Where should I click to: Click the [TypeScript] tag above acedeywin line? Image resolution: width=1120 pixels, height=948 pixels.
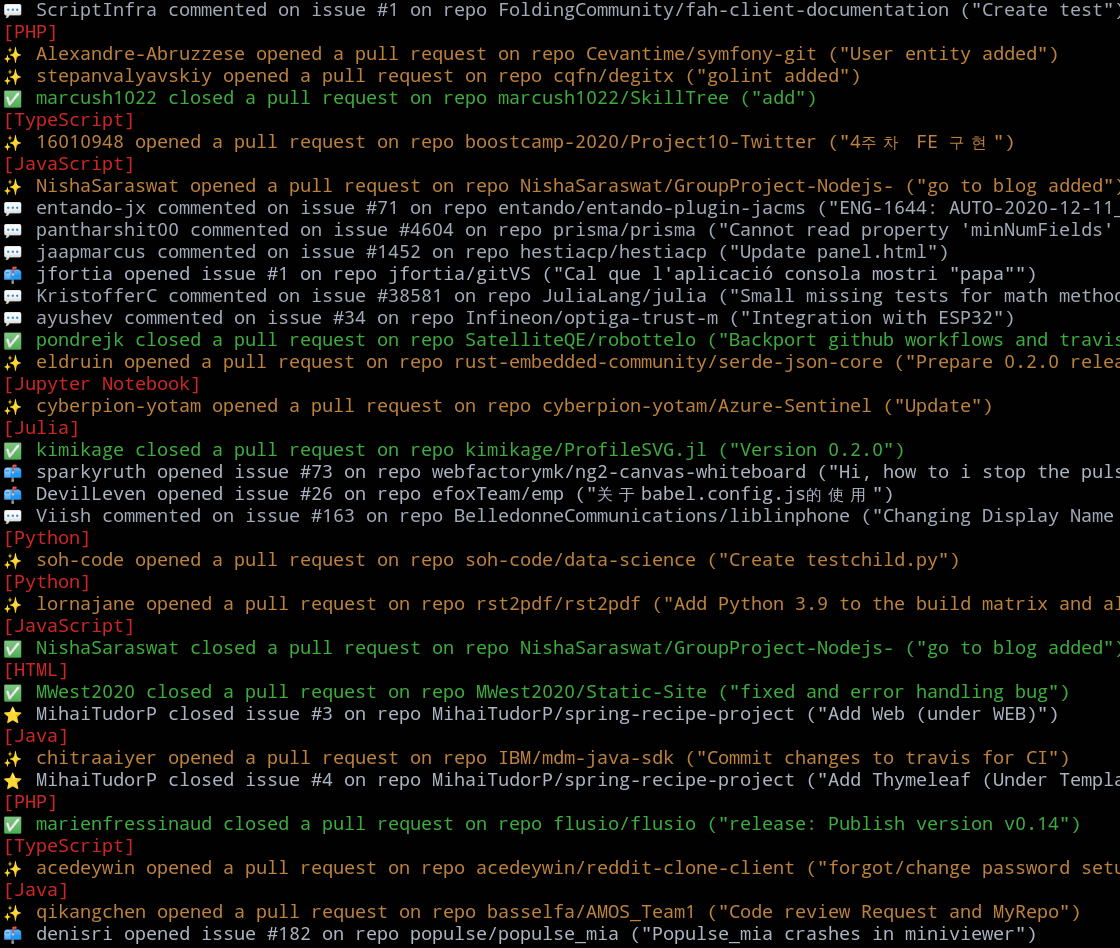tap(69, 846)
